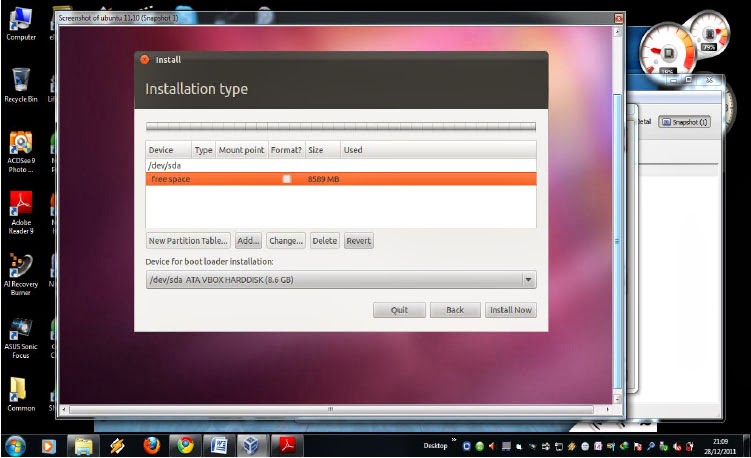This screenshot has height=458, width=751.
Task: Click the Back button
Action: (x=455, y=310)
